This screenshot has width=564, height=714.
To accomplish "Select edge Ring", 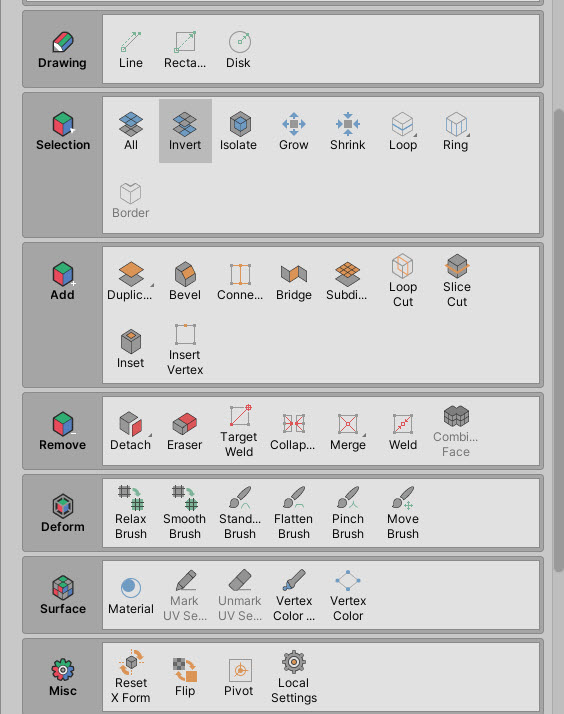I will tap(456, 131).
